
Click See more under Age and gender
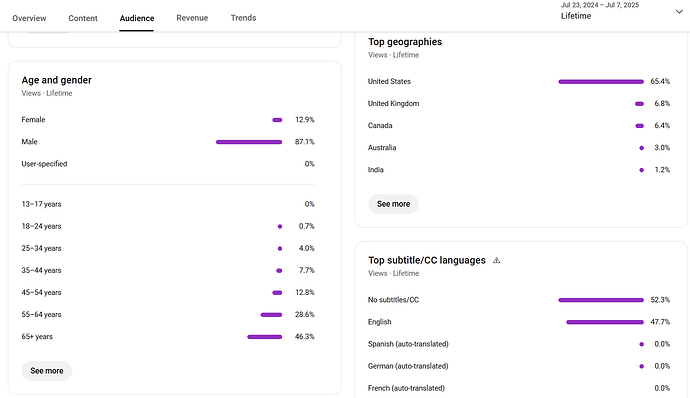(47, 371)
